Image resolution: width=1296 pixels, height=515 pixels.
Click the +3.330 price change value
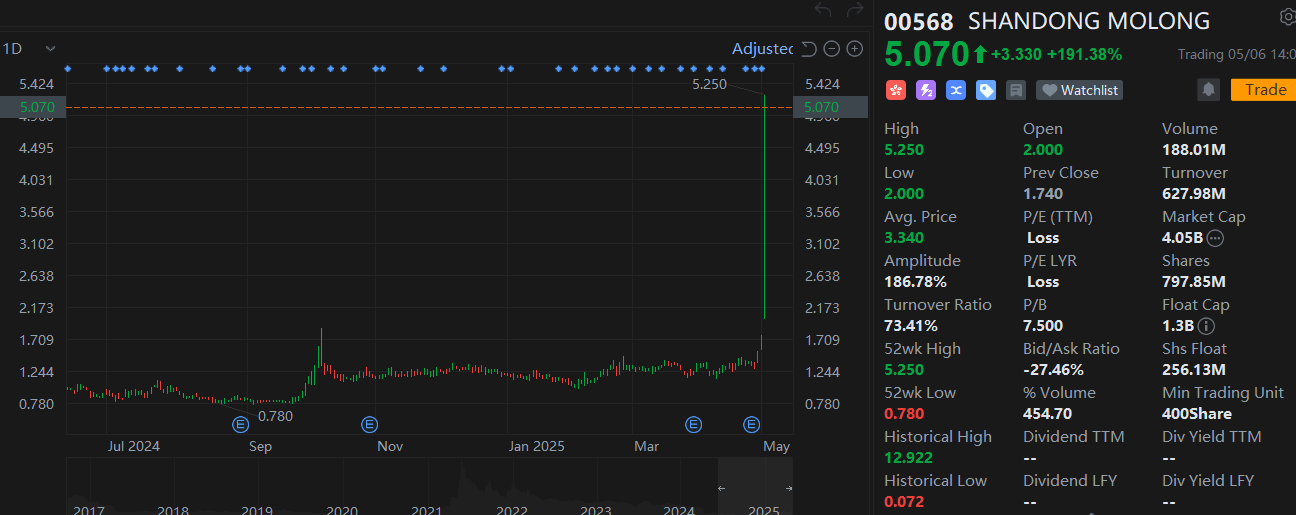pyautogui.click(x=1017, y=54)
